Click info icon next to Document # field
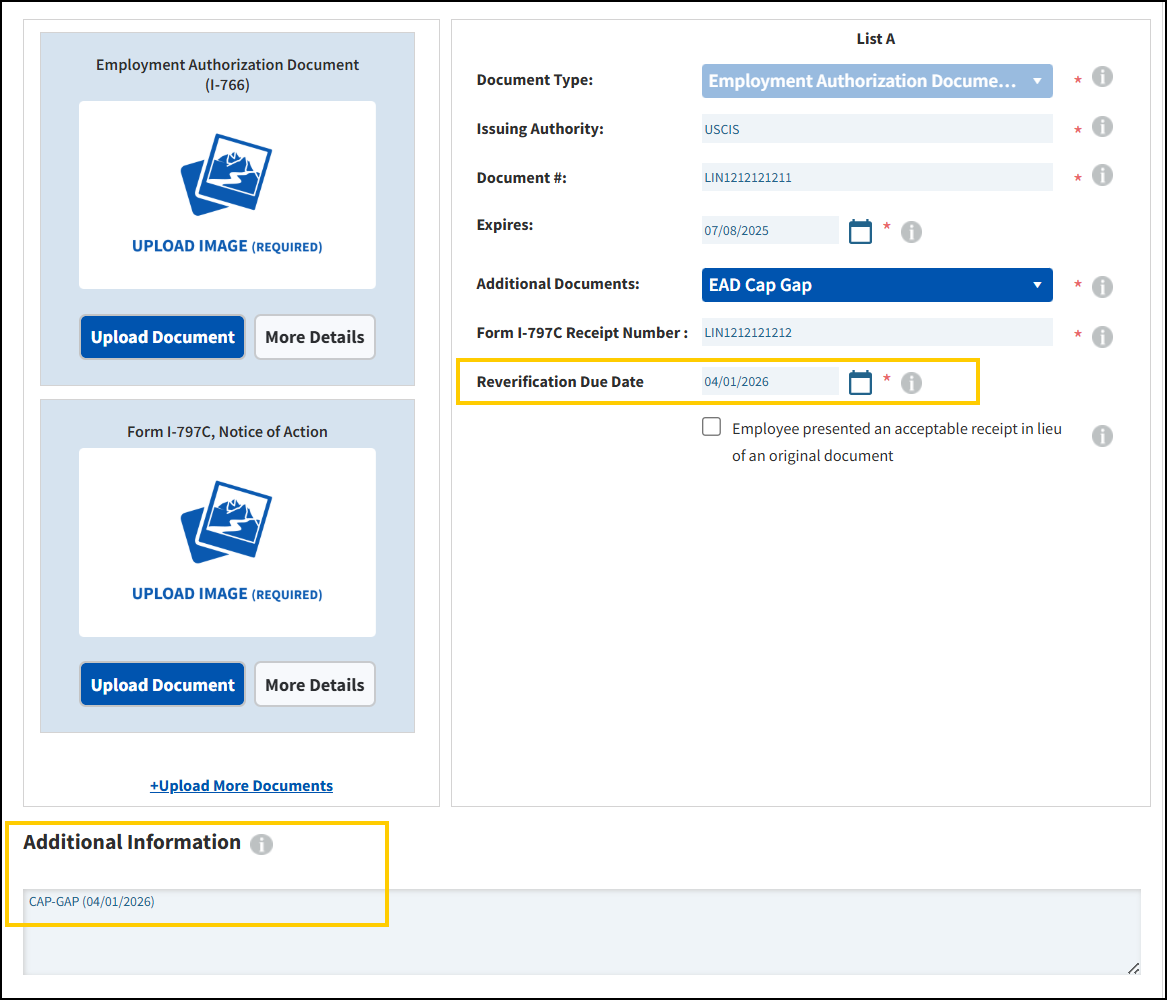 click(x=1102, y=176)
